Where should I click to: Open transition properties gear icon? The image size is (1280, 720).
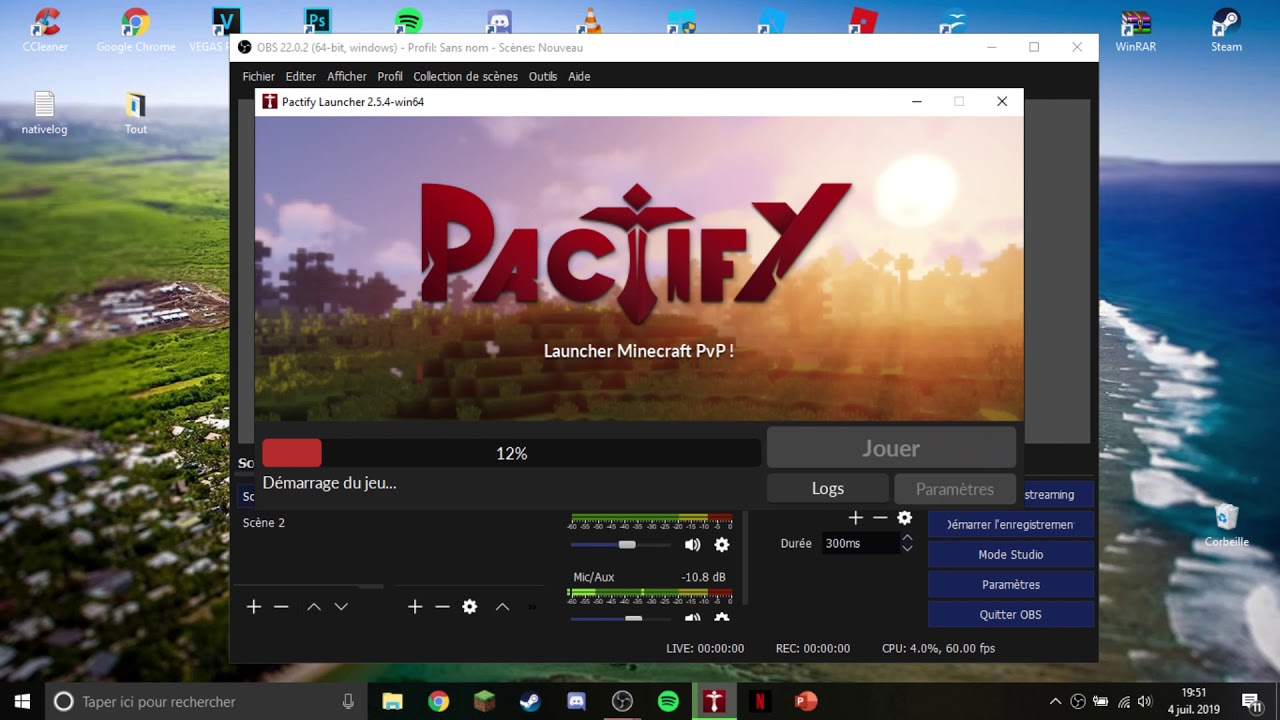[x=905, y=518]
